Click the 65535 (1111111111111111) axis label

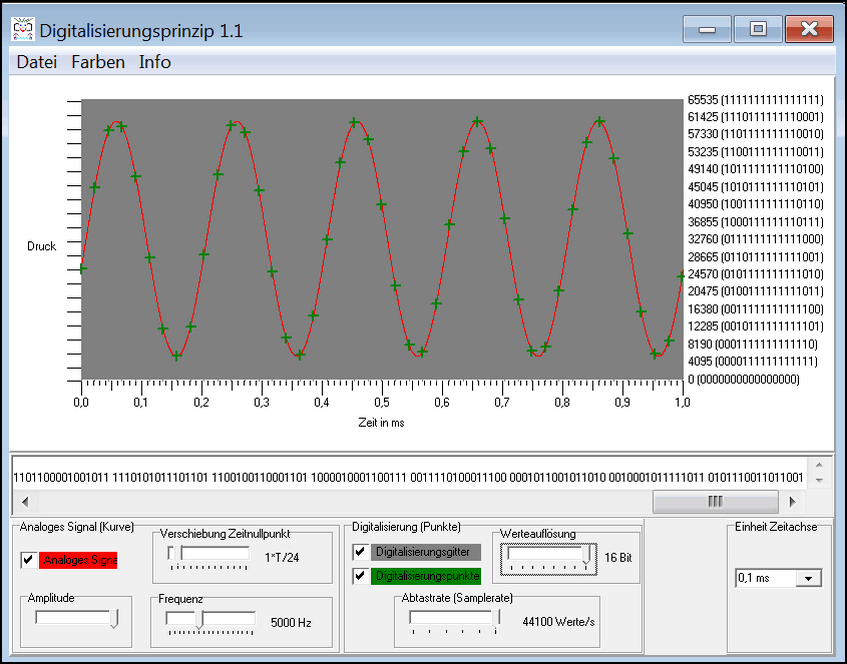point(755,100)
